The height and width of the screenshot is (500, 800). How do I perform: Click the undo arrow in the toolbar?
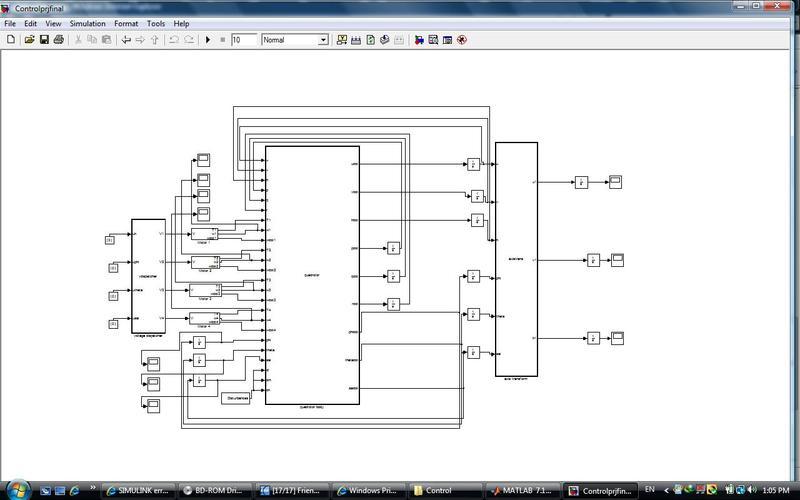click(173, 40)
